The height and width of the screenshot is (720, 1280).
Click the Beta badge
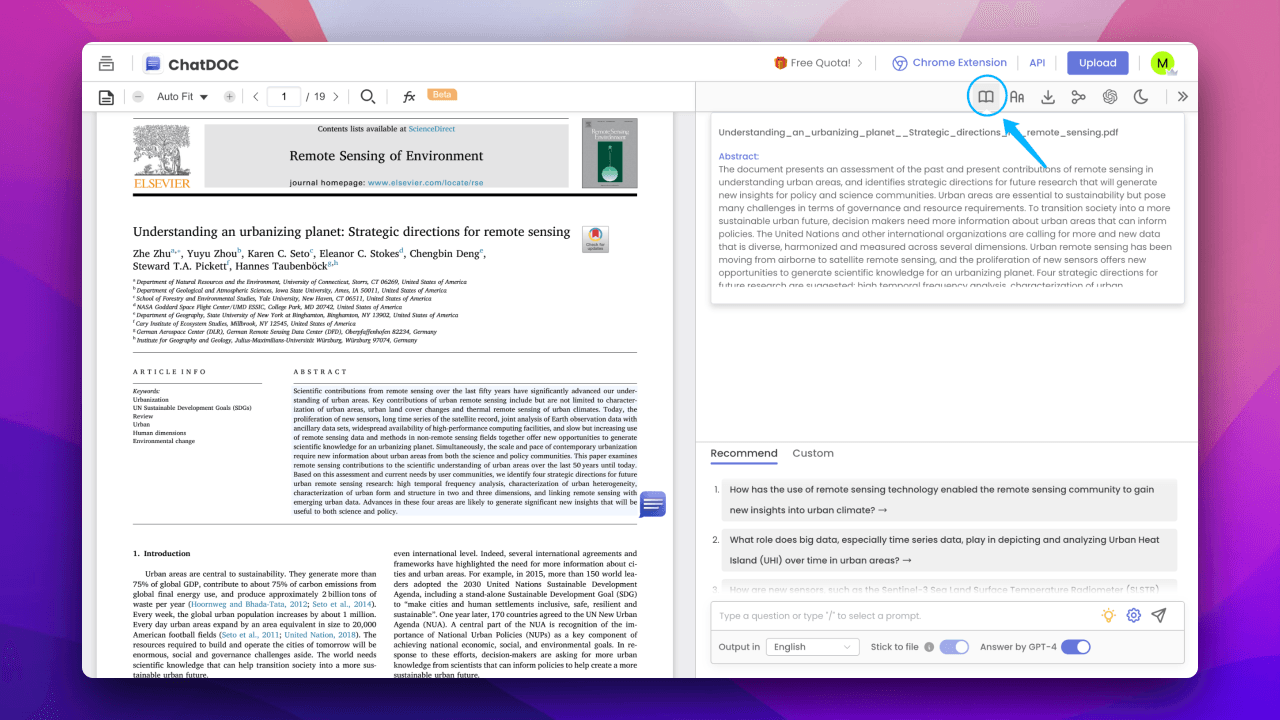coord(442,94)
